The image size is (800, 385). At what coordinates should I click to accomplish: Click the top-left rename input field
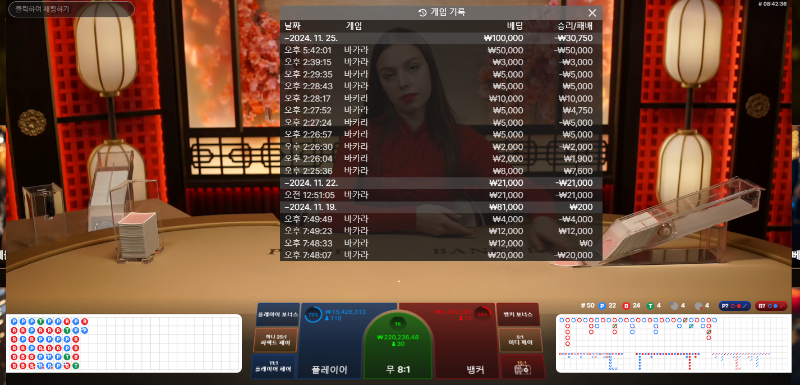[71, 9]
